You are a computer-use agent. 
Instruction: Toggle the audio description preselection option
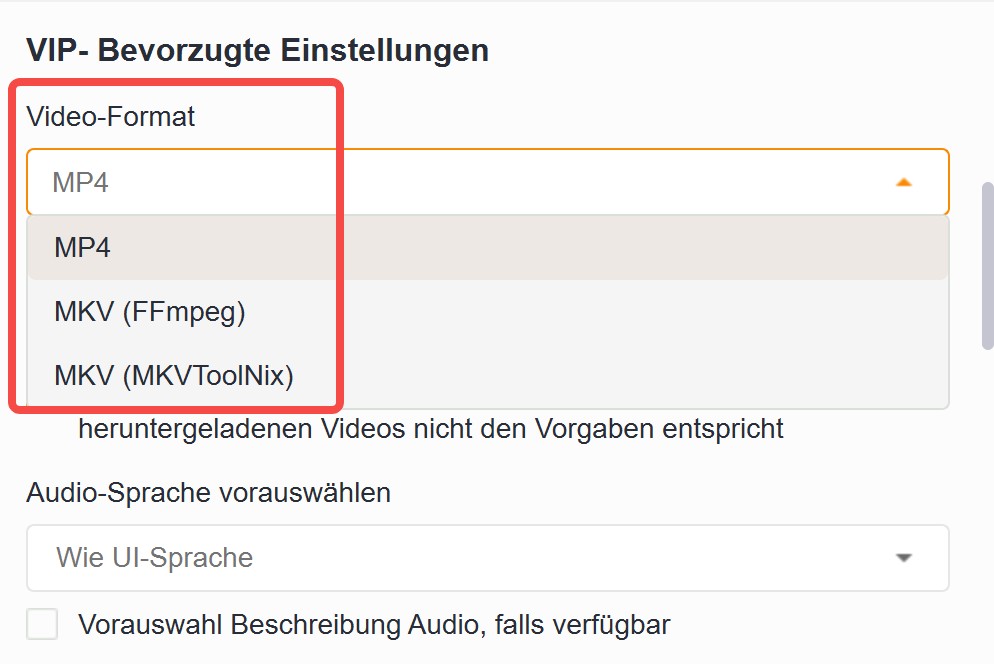(40, 624)
